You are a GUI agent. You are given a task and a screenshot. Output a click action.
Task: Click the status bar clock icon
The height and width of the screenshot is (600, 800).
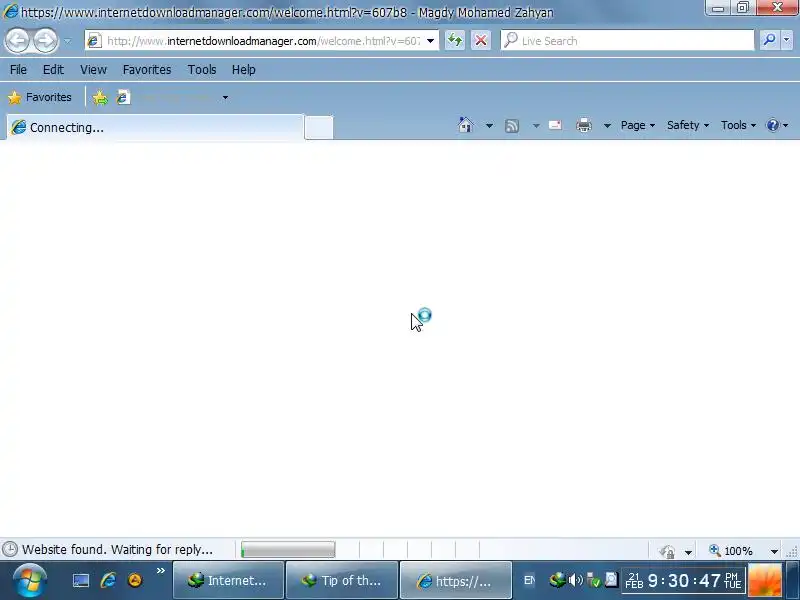point(9,549)
